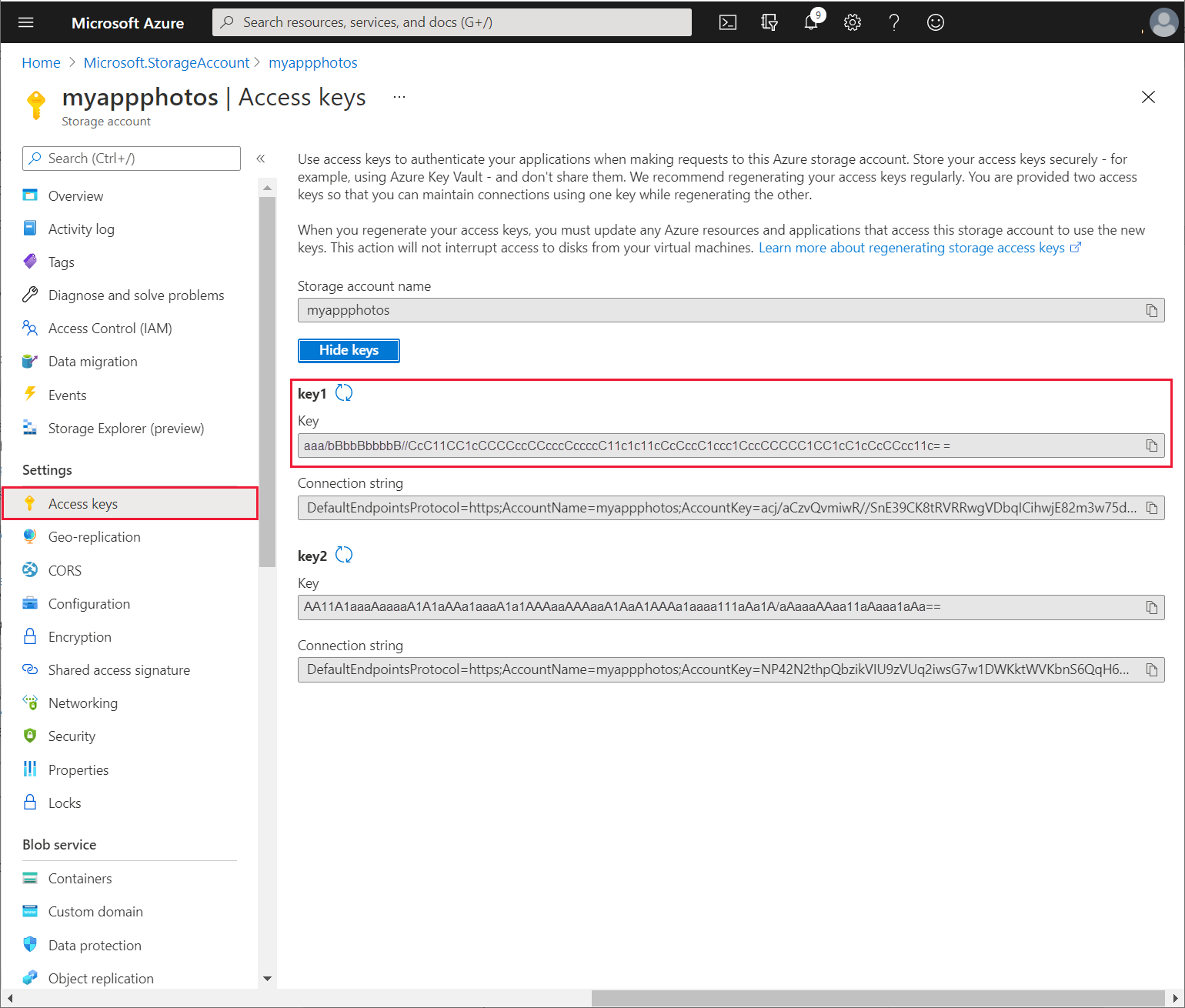Open Events menu item
The width and height of the screenshot is (1185, 1008).
(67, 396)
